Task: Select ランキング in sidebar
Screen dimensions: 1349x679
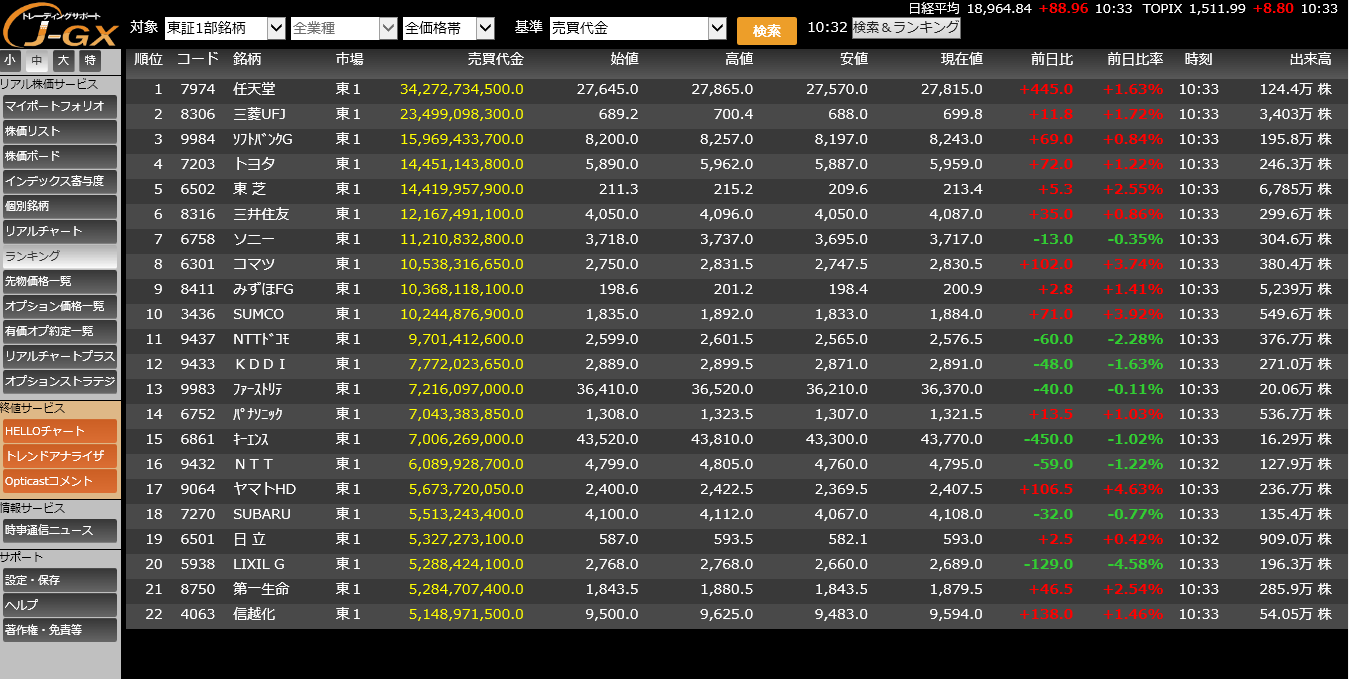Action: (59, 257)
